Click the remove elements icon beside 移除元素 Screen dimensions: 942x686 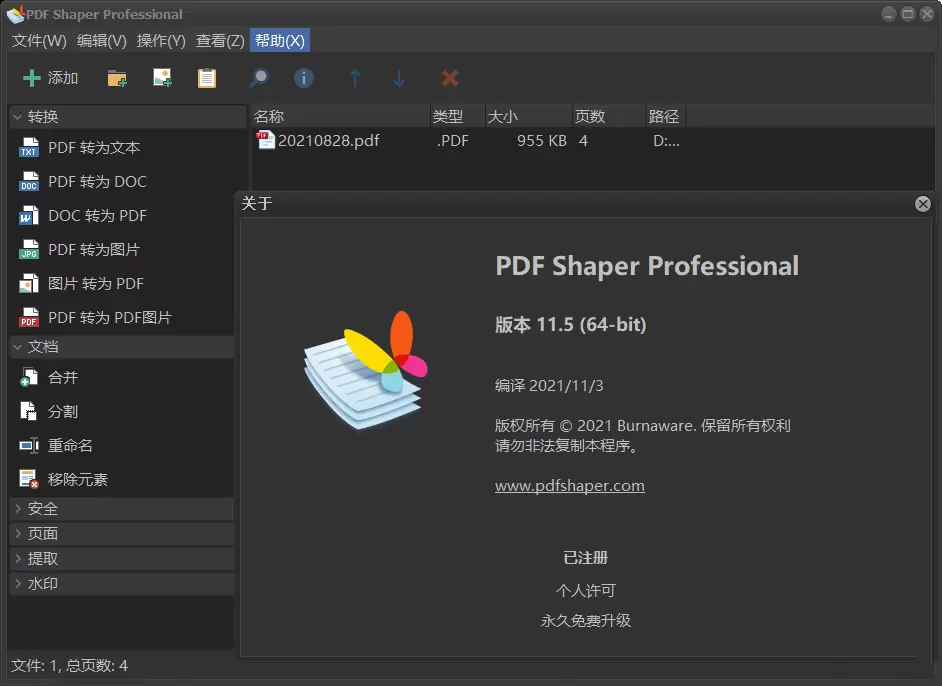pos(29,479)
